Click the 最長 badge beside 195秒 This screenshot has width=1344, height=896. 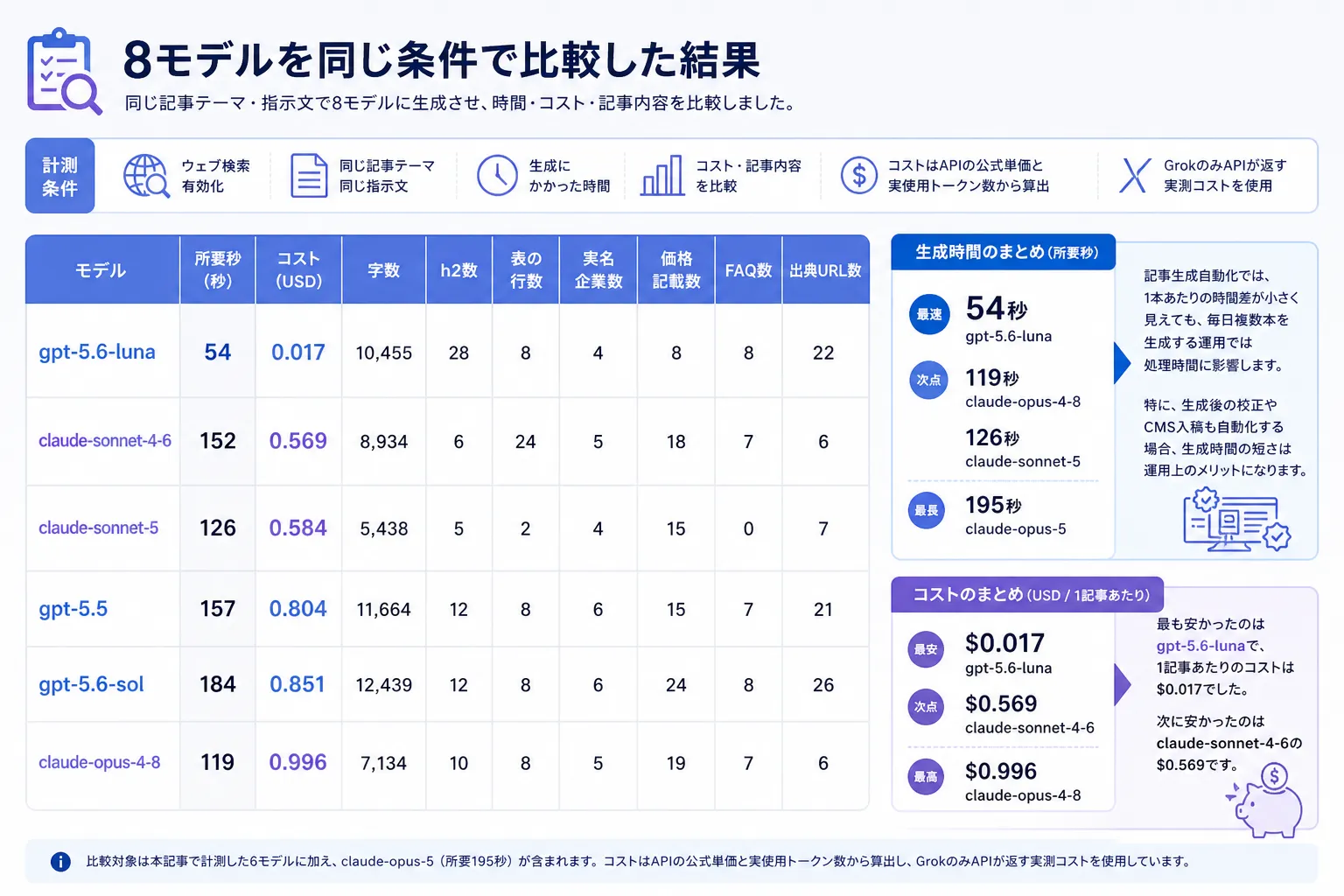click(x=927, y=510)
